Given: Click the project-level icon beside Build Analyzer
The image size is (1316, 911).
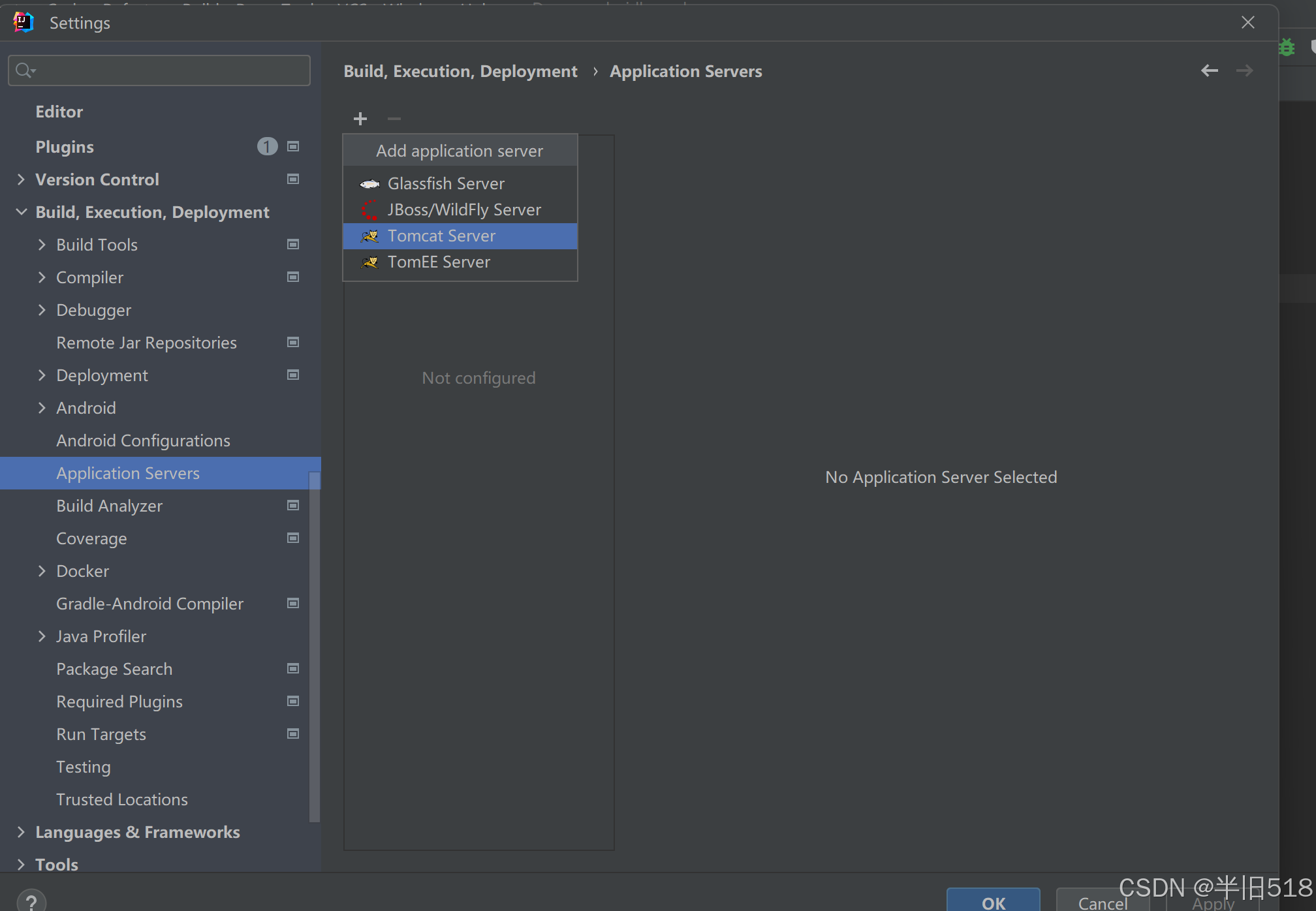Looking at the screenshot, I should click(x=293, y=505).
